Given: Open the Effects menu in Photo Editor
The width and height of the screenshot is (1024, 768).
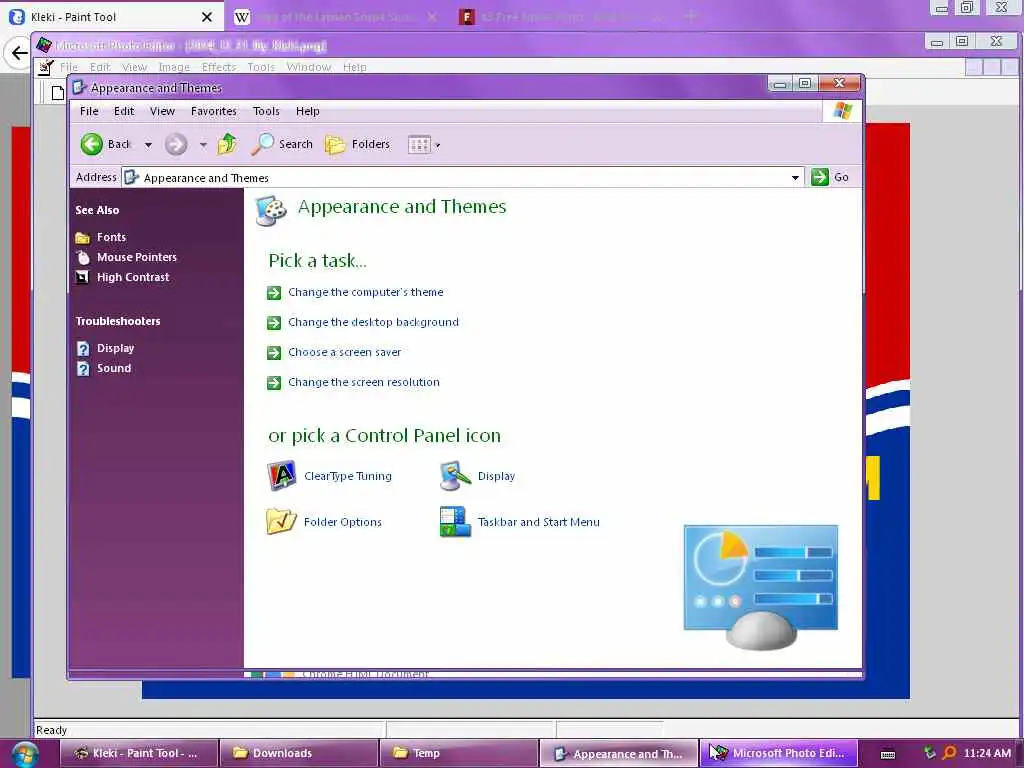Looking at the screenshot, I should [219, 67].
